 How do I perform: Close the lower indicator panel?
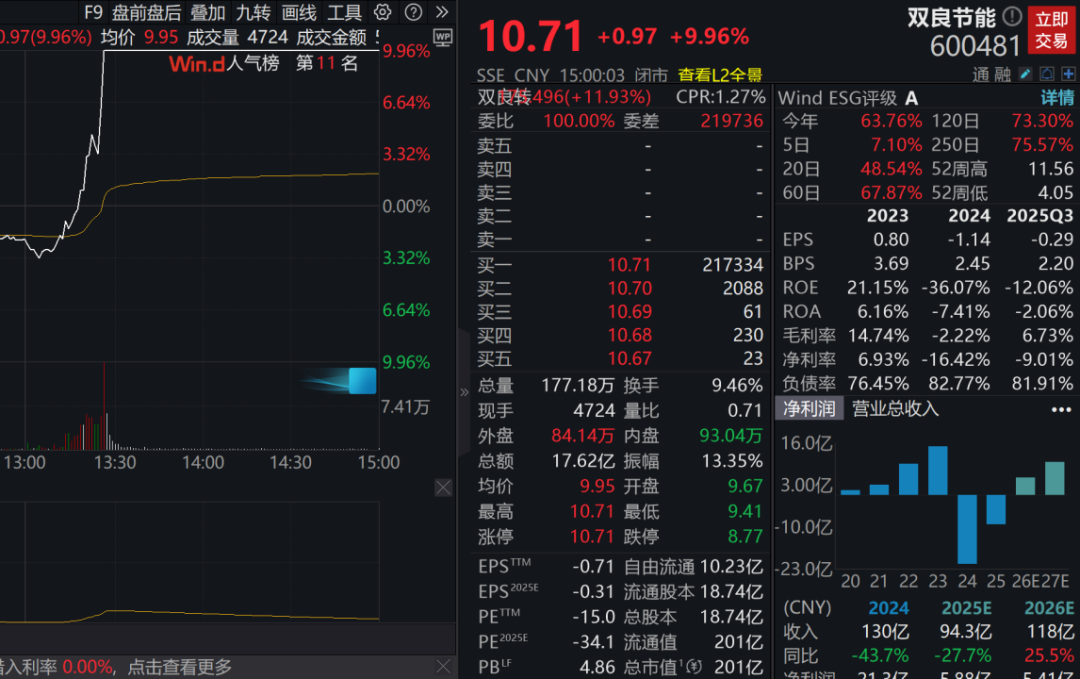444,488
